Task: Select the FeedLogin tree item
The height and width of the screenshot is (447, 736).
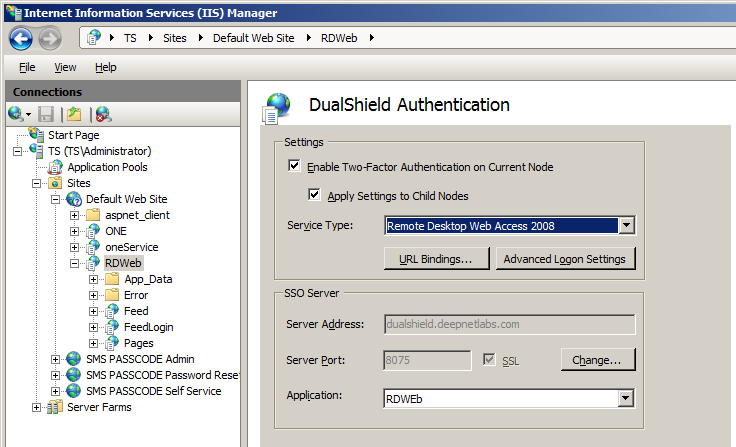Action: (x=148, y=327)
